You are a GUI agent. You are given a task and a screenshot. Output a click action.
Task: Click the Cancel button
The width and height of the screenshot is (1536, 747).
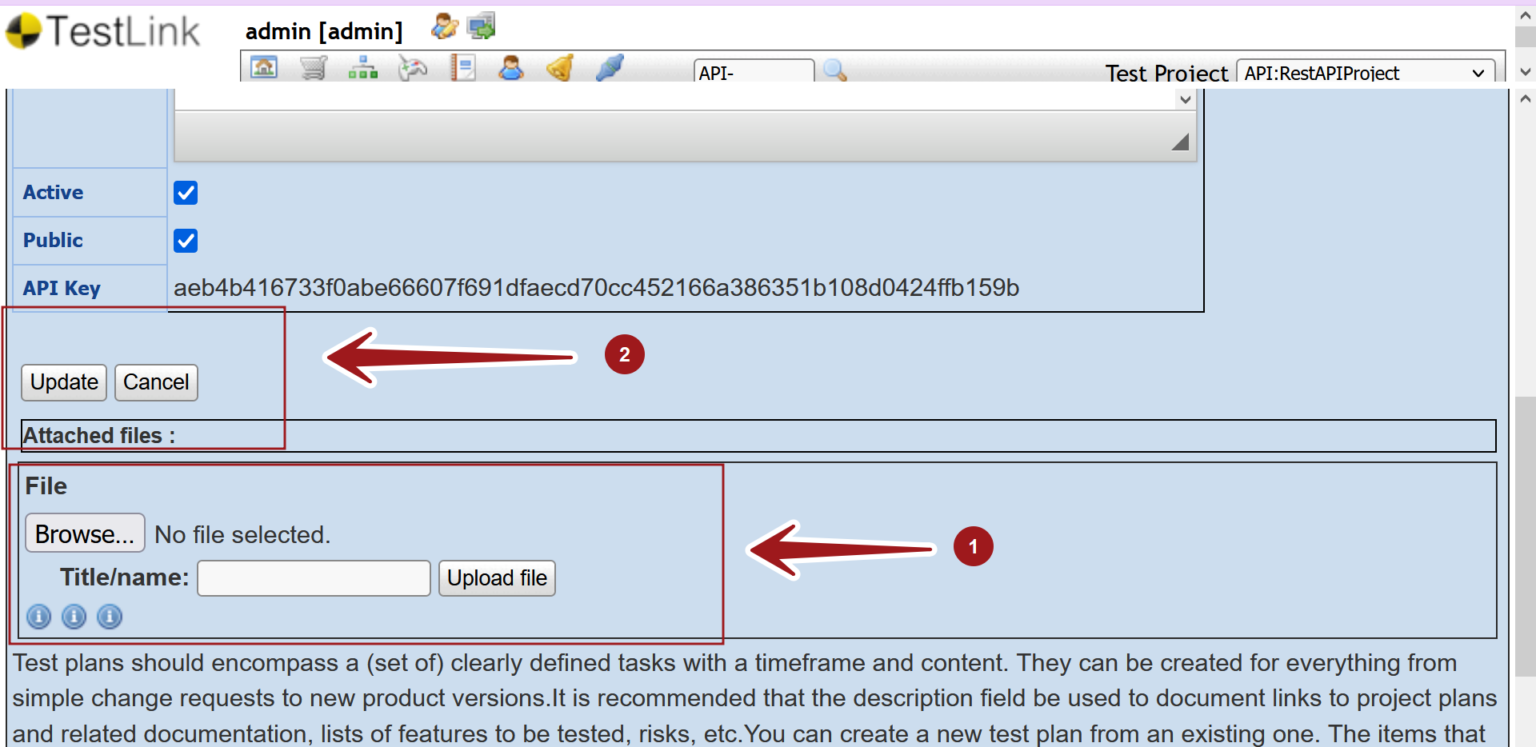click(x=155, y=382)
